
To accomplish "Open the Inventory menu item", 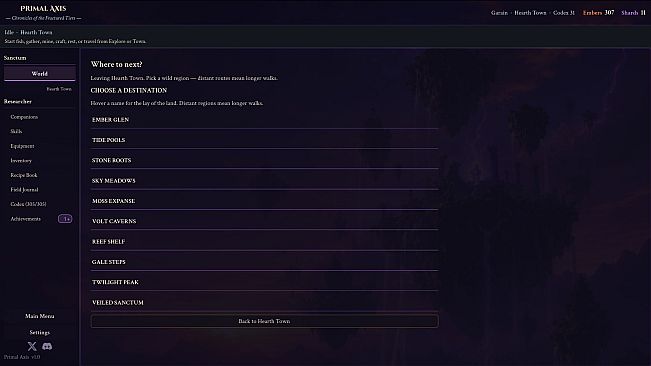I will pyautogui.click(x=21, y=161).
